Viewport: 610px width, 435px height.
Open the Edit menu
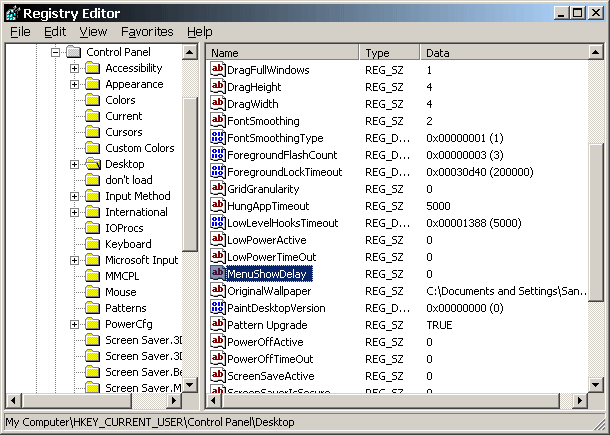[x=55, y=32]
